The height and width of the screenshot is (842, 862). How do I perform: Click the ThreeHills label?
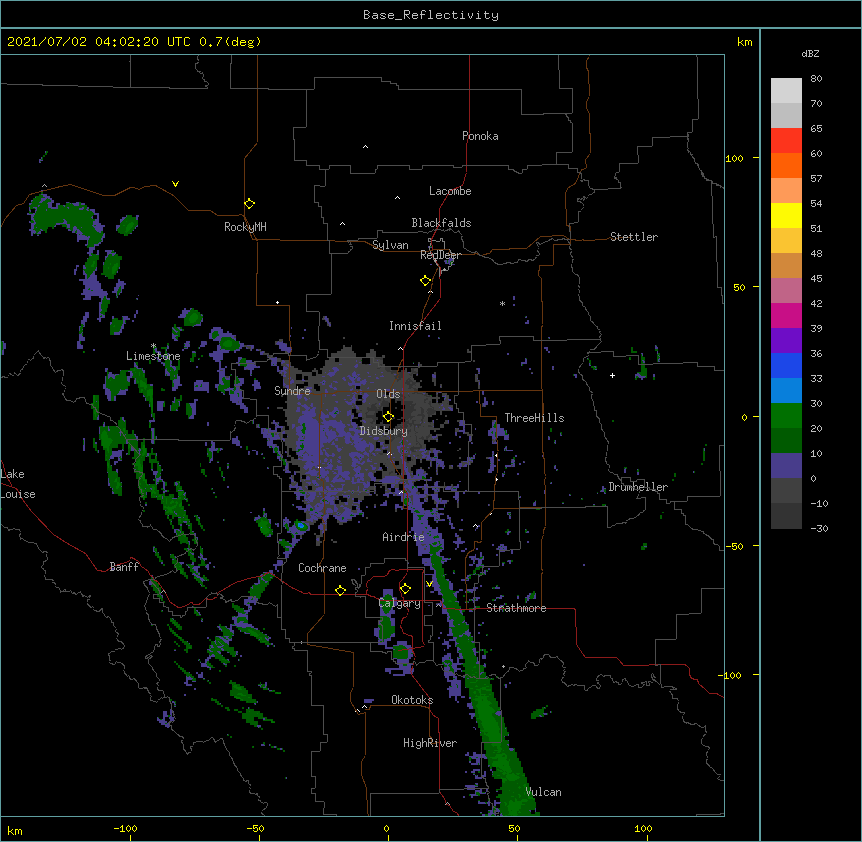point(534,418)
